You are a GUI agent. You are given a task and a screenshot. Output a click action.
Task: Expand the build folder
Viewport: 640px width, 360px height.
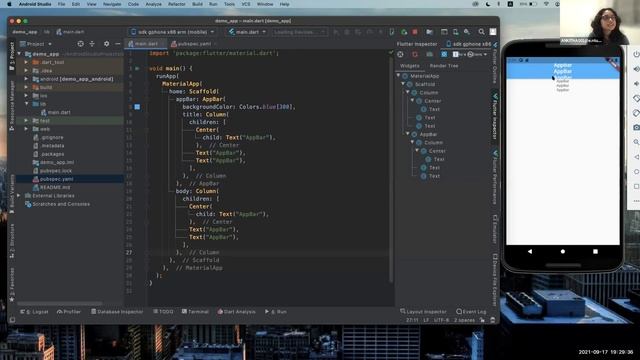[26, 87]
